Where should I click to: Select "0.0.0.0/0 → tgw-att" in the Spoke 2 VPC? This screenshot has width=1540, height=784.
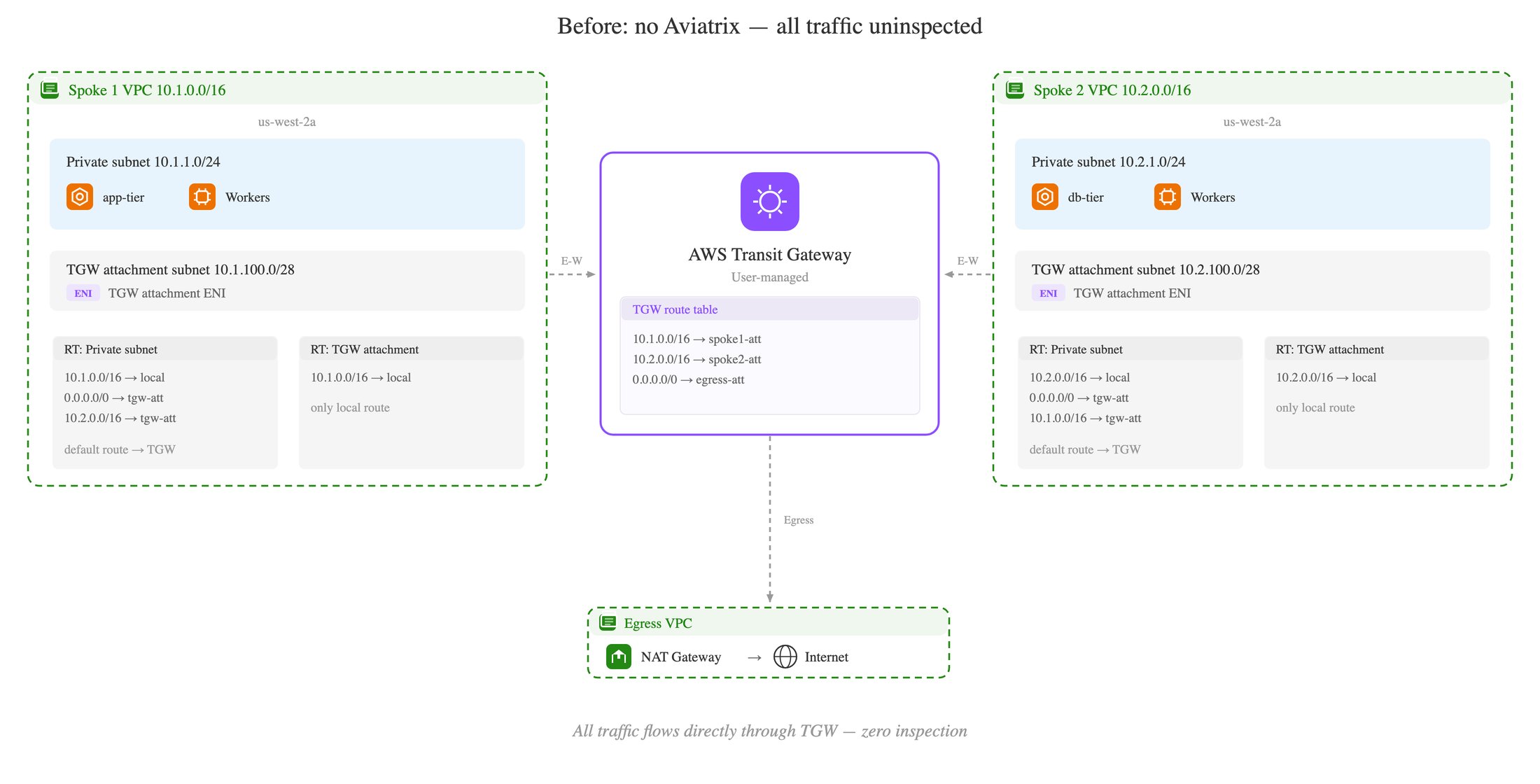pos(1079,398)
